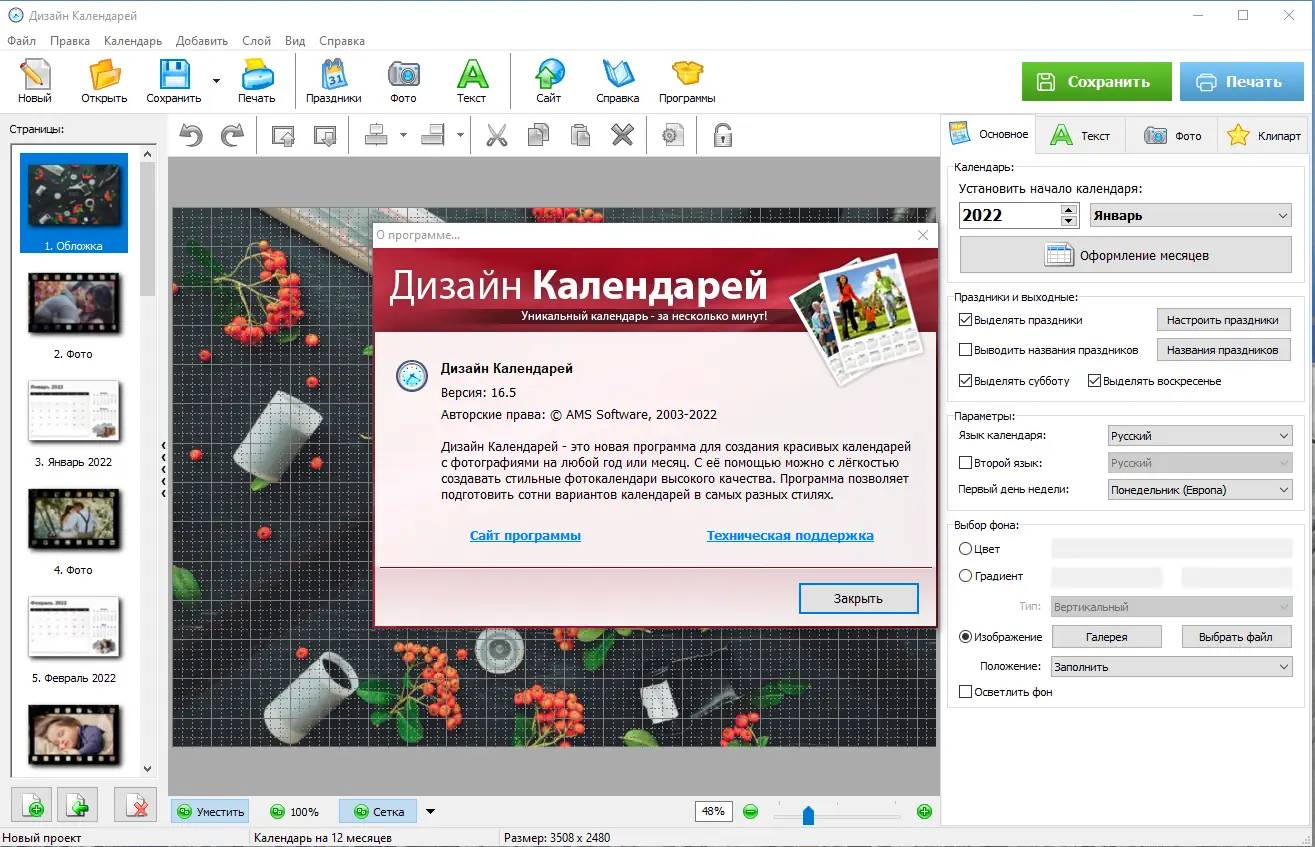Toggle the Выделять праздники checkbox

965,320
